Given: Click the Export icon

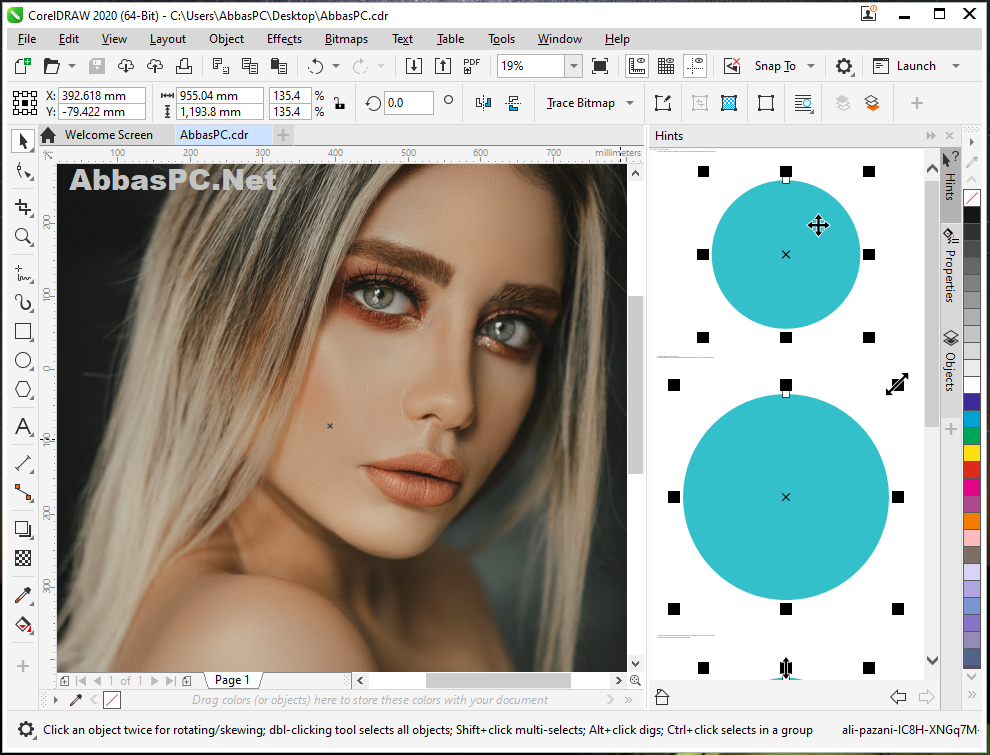Looking at the screenshot, I should 443,66.
